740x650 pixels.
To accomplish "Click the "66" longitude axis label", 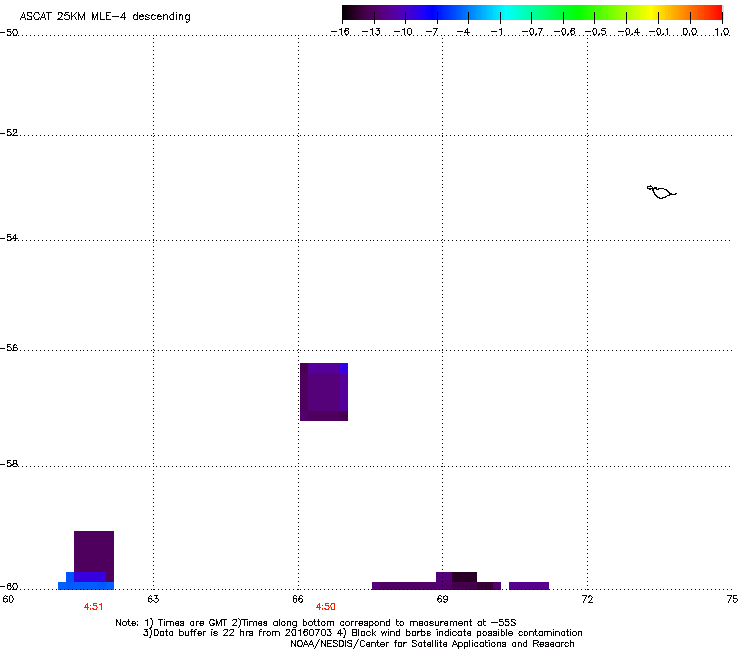I will click(x=298, y=599).
